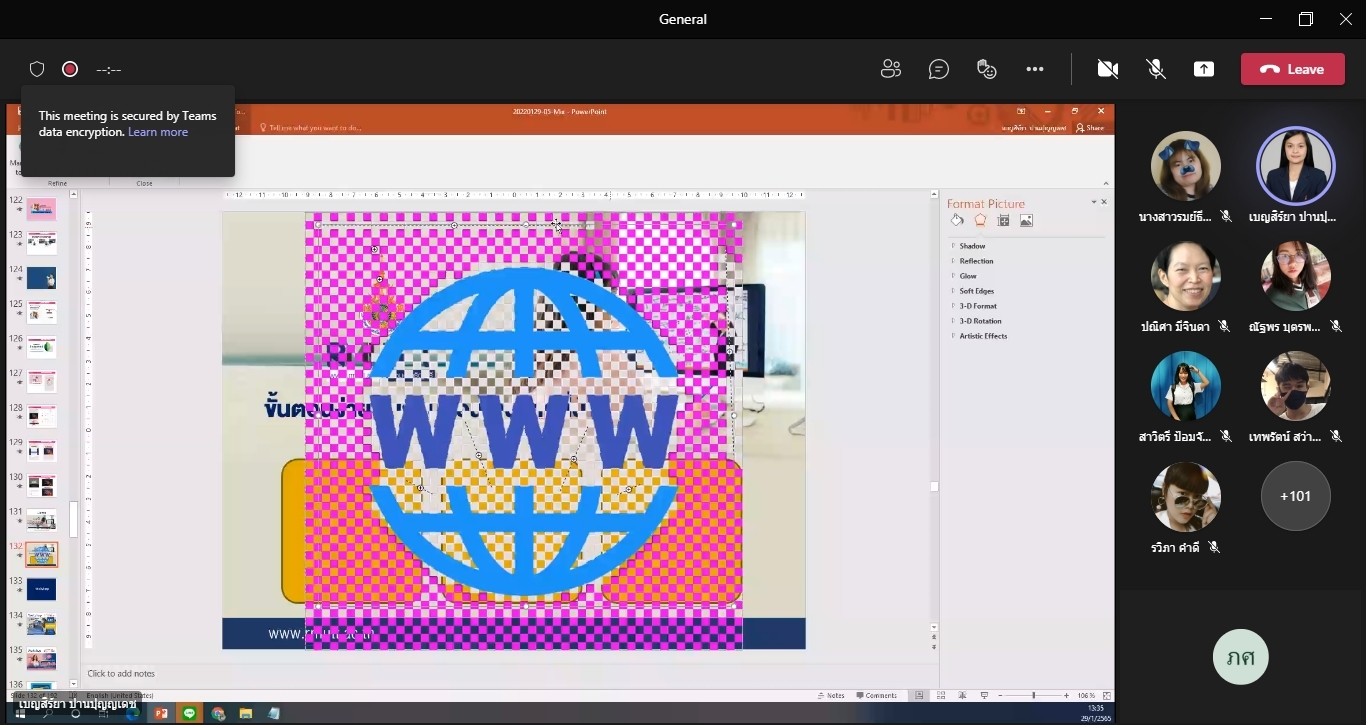This screenshot has height=725, width=1366.
Task: Open the Teams participants panel
Action: 890,69
